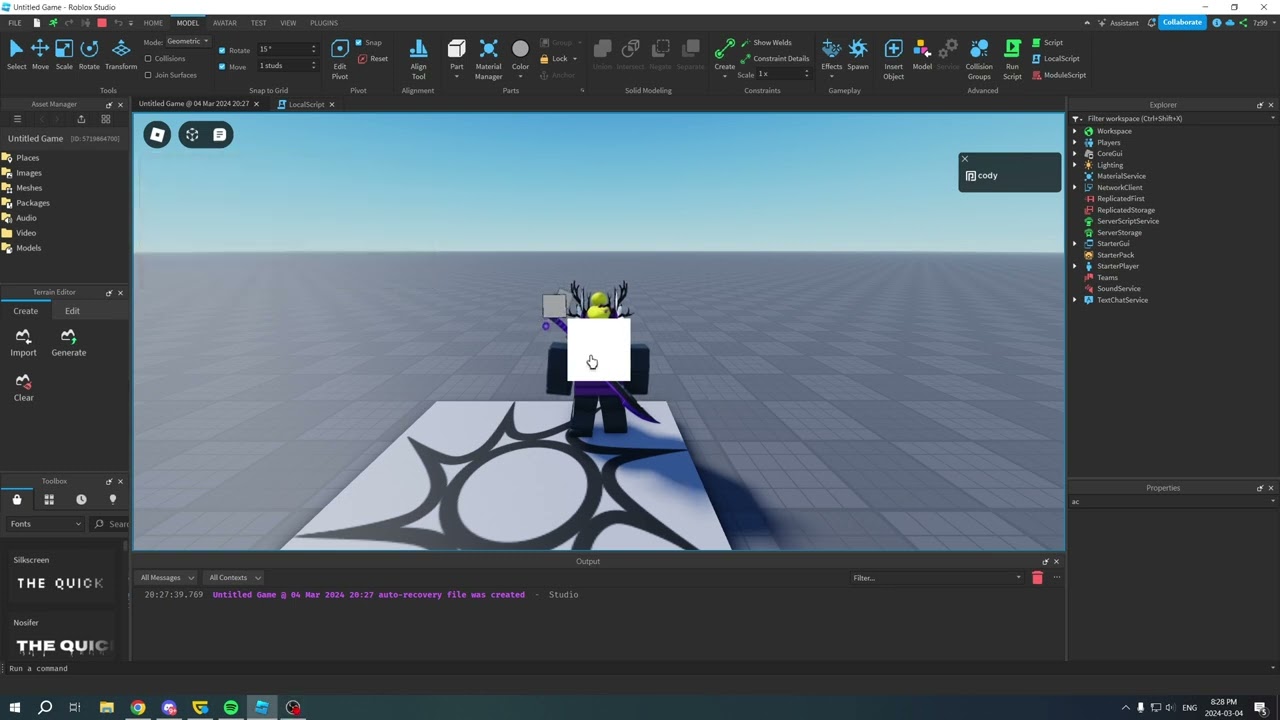Image resolution: width=1280 pixels, height=720 pixels.
Task: Open the Align Tool
Action: [418, 57]
